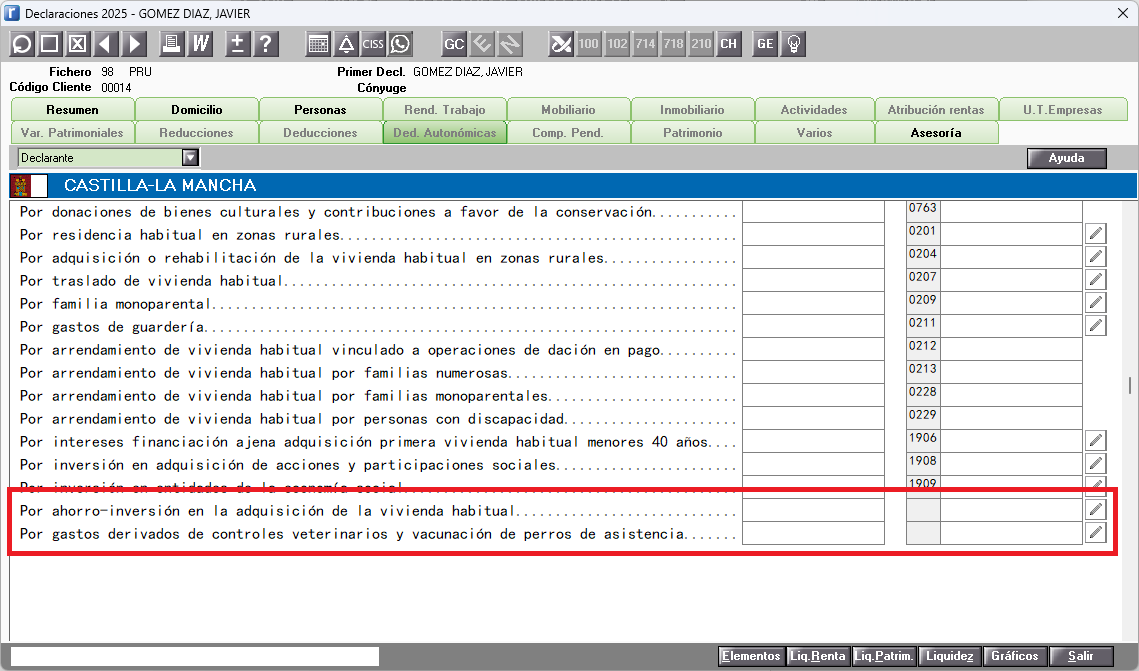This screenshot has height=671, width=1139.
Task: Click the GC toolbar button
Action: click(x=454, y=44)
